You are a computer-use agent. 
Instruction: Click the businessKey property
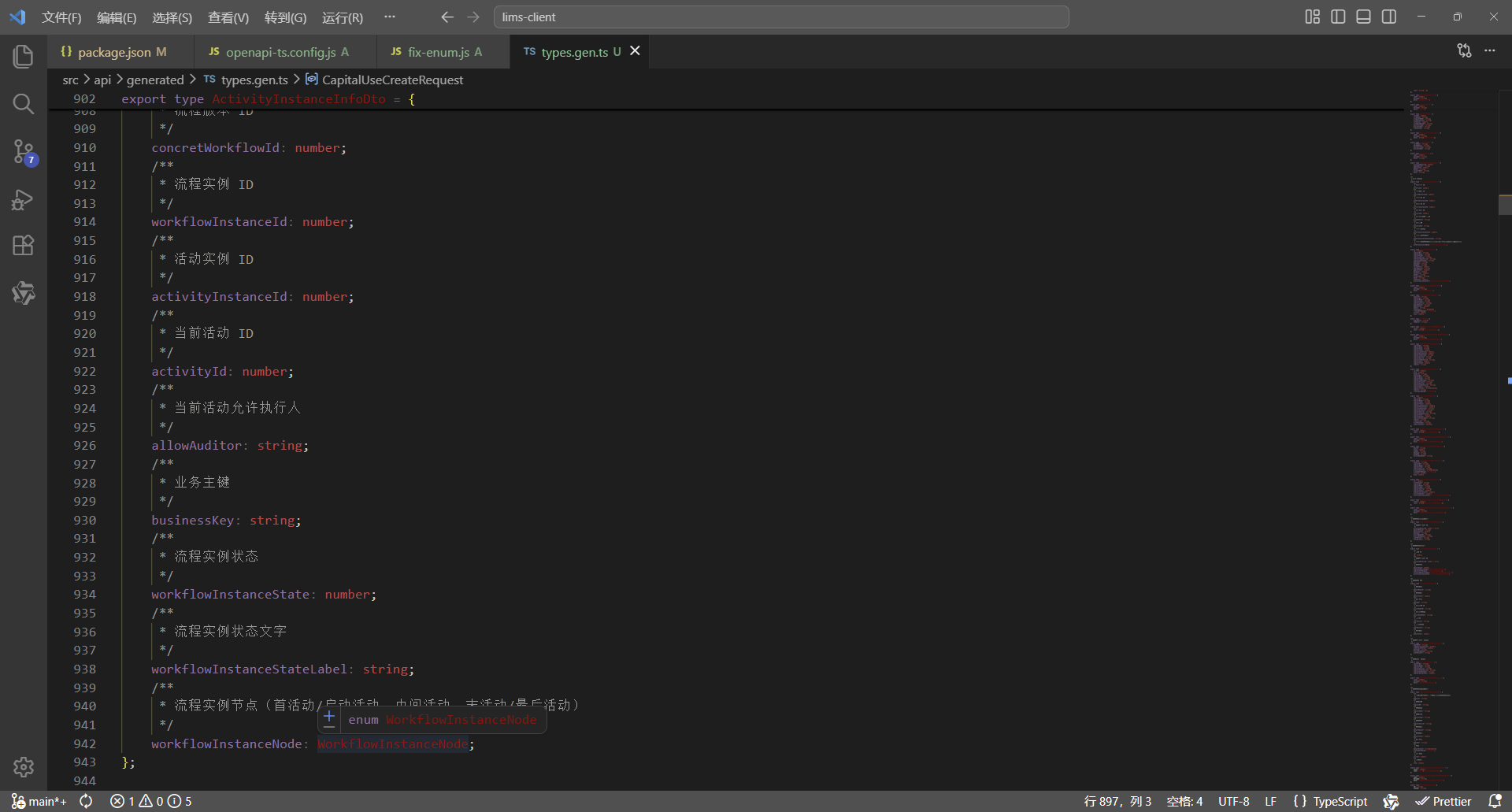click(x=193, y=521)
